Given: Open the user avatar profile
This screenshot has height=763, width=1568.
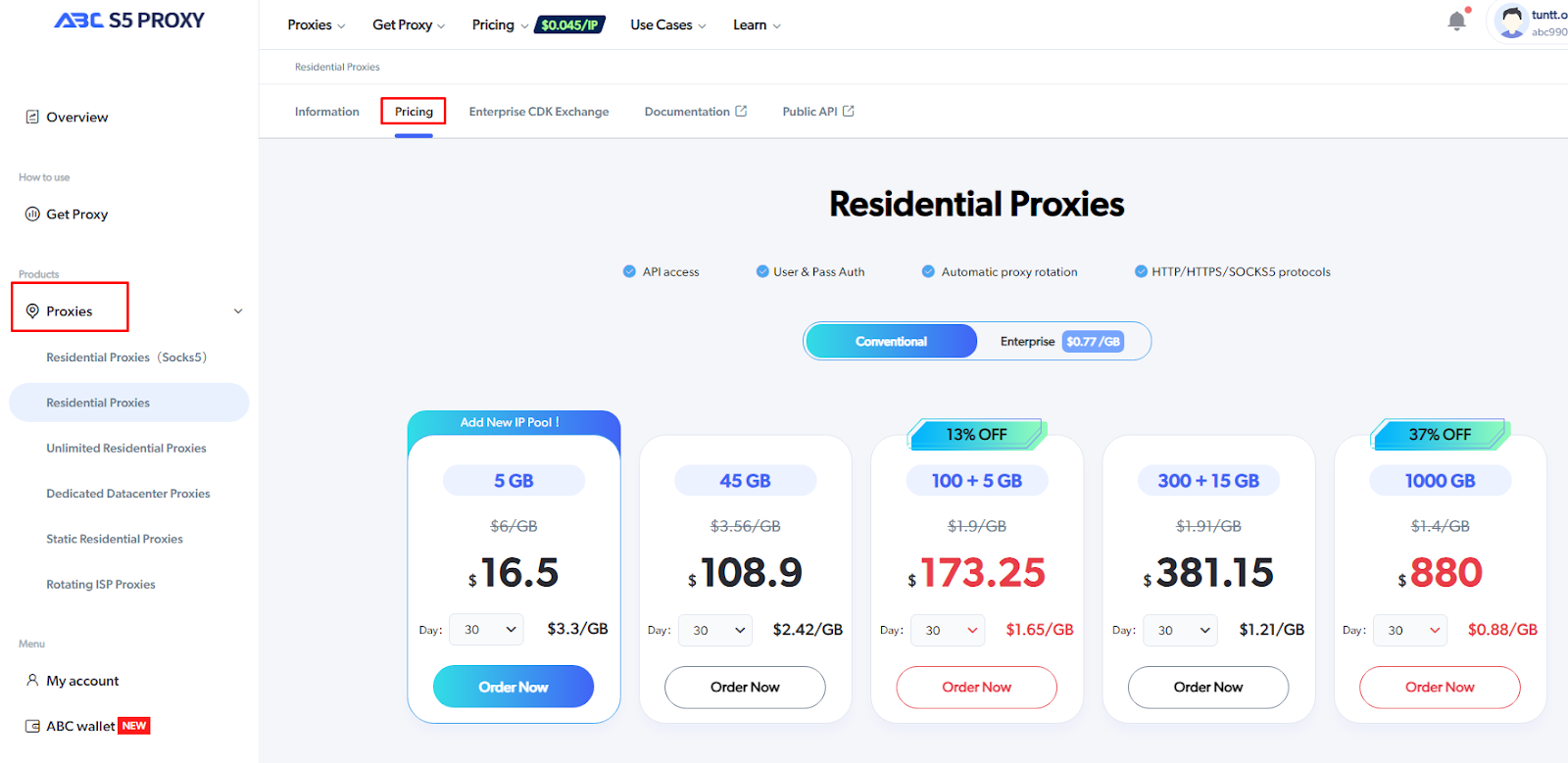Looking at the screenshot, I should (1512, 22).
